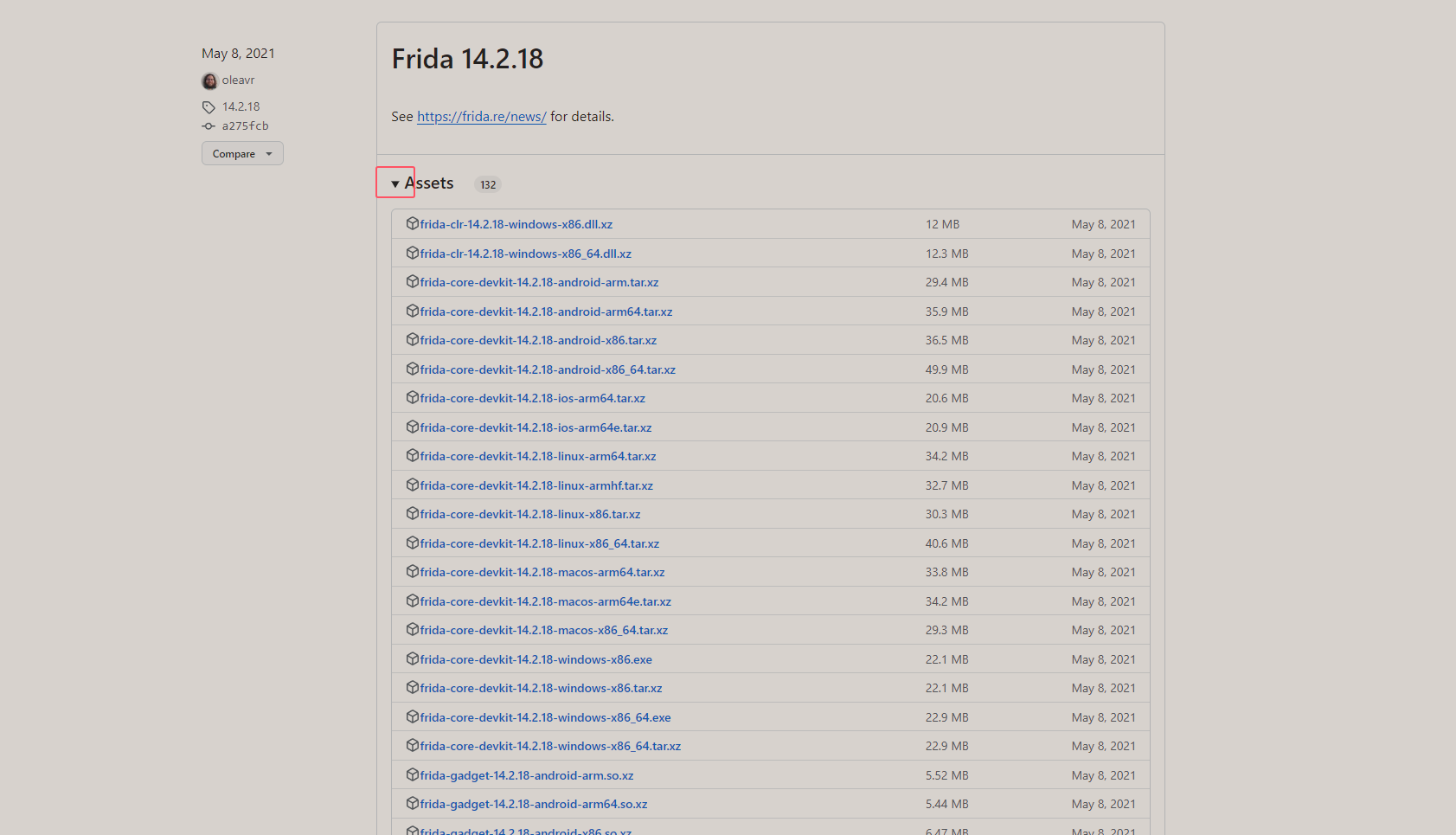Download frida-gadget android-arm.so.xz
1456x835 pixels.
[526, 775]
